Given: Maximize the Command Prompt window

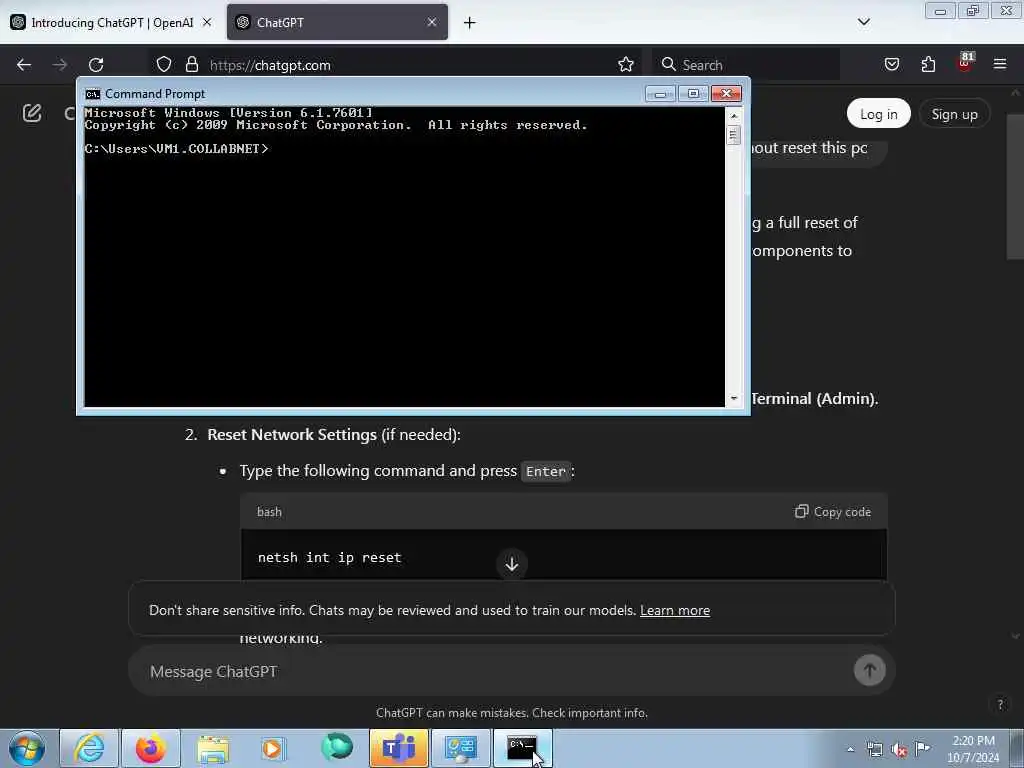Looking at the screenshot, I should [693, 94].
